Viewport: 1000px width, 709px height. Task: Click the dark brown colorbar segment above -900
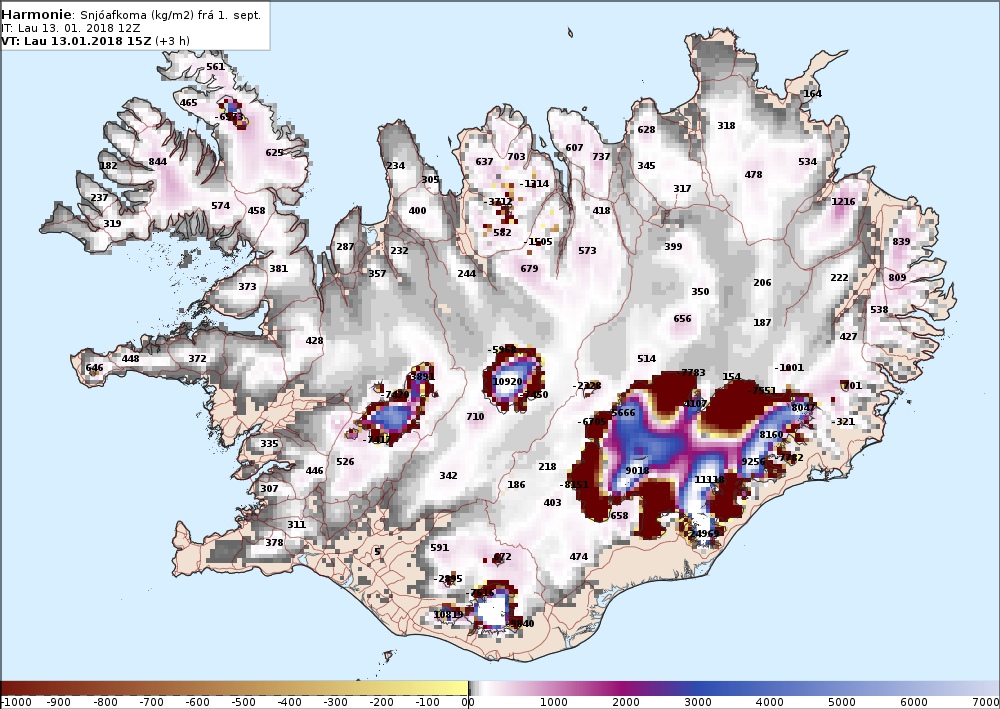(59, 689)
